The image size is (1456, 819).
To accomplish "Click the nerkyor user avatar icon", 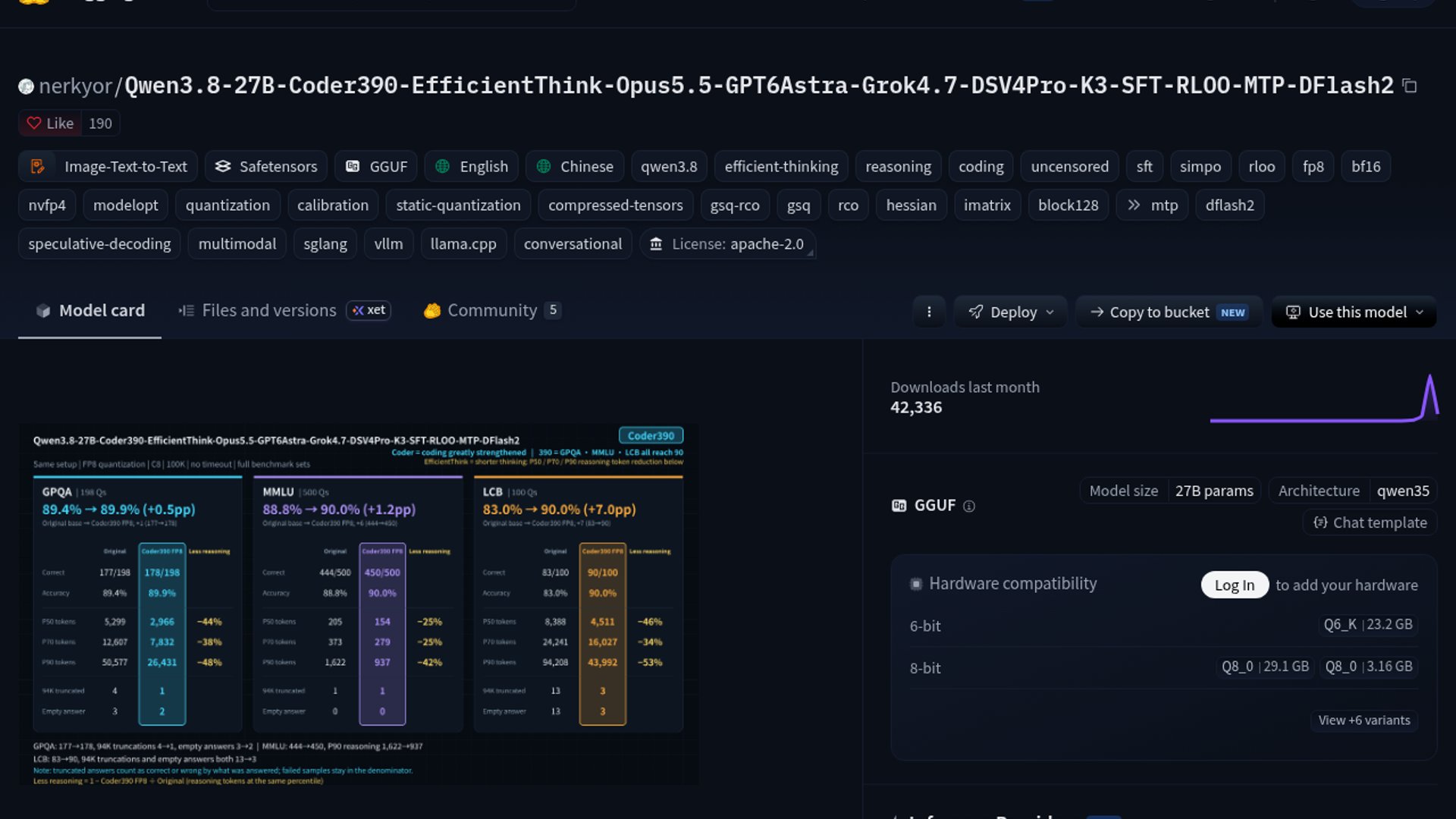I will coord(26,86).
